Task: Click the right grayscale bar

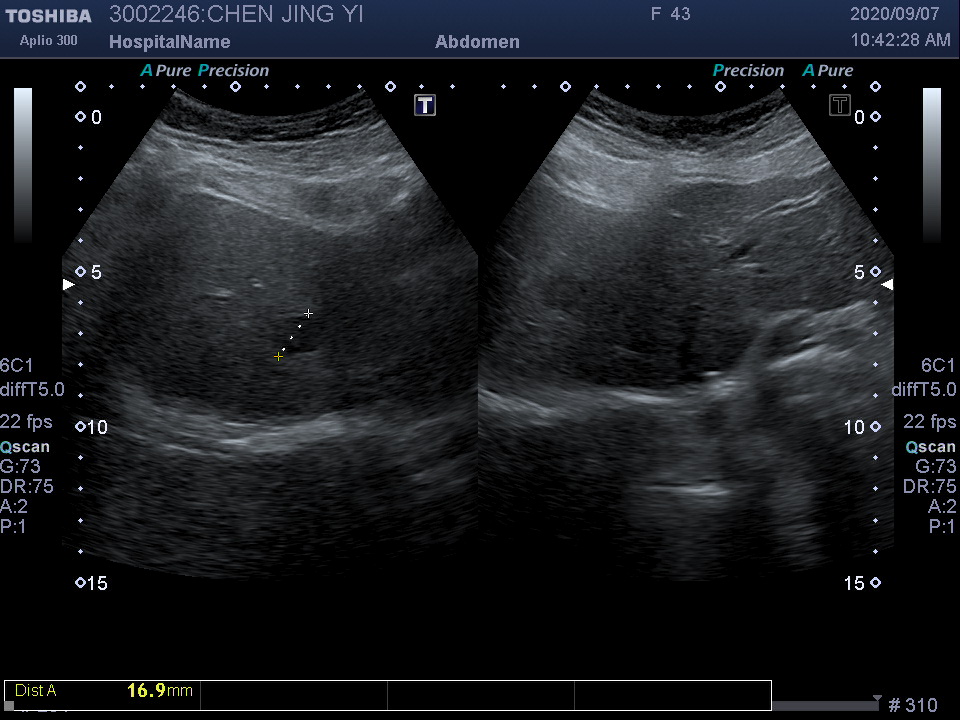Action: click(x=932, y=165)
